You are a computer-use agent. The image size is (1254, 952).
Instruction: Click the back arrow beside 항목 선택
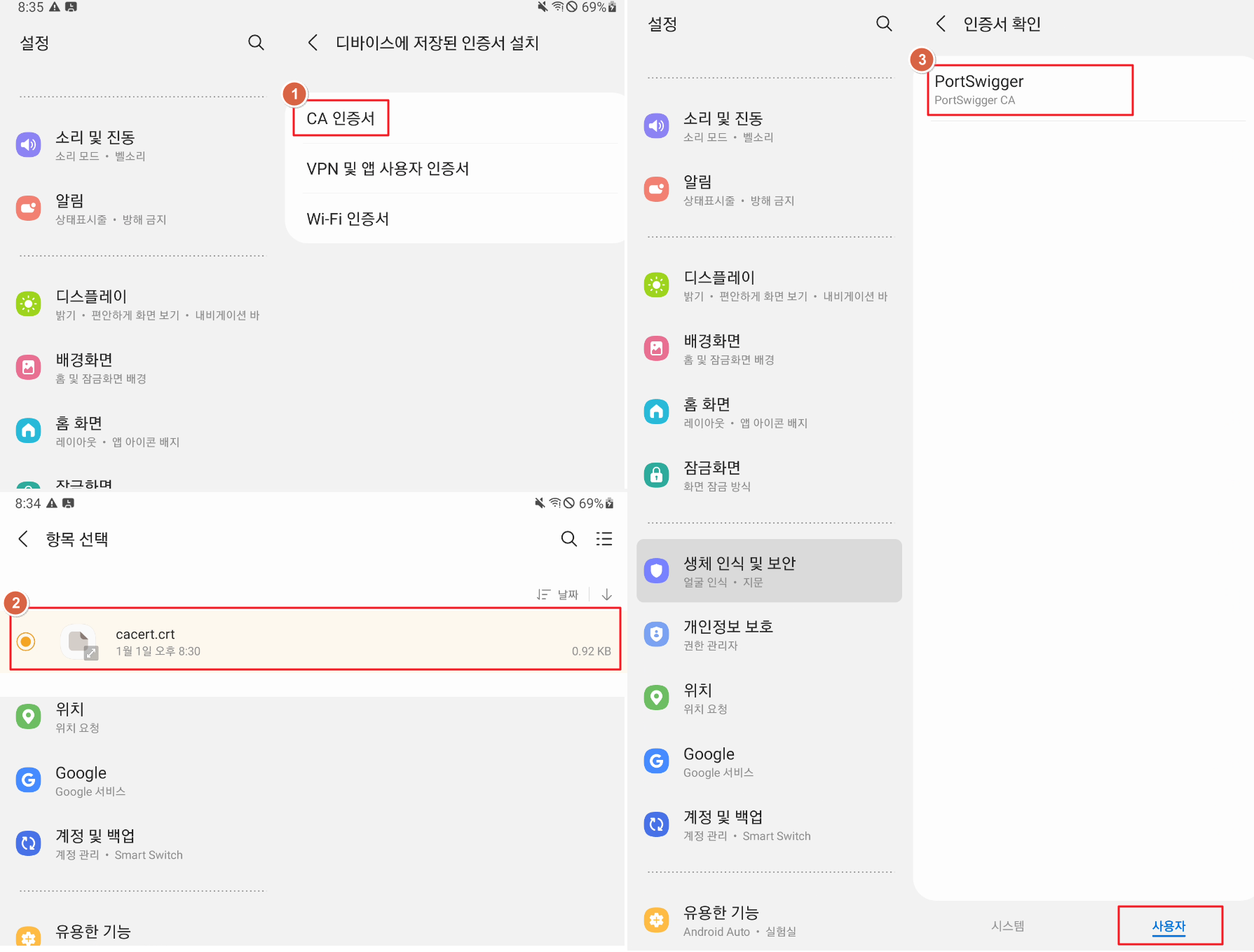[x=23, y=538]
